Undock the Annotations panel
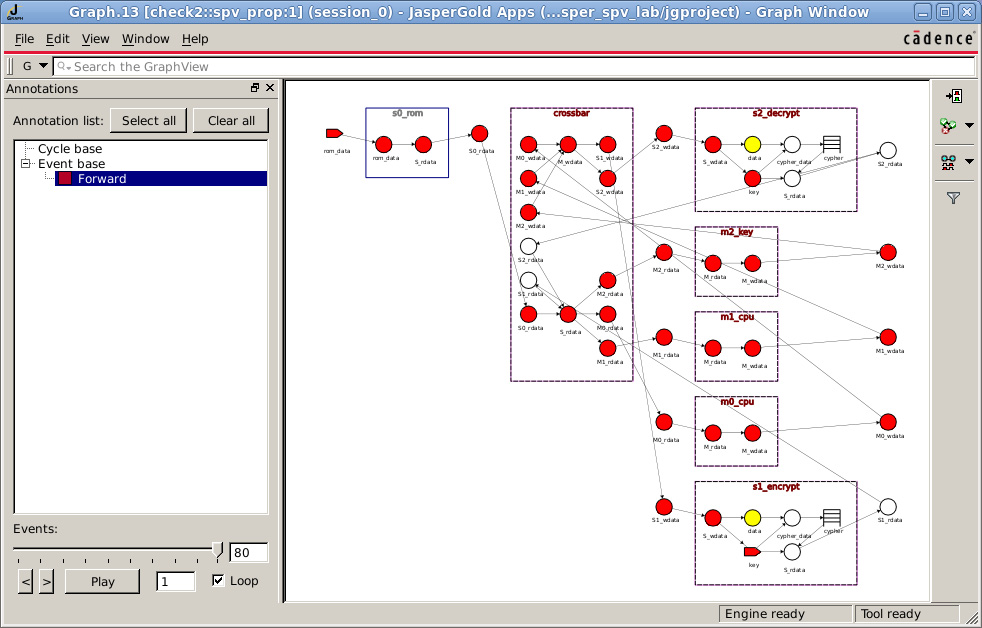982x628 pixels. pos(255,88)
